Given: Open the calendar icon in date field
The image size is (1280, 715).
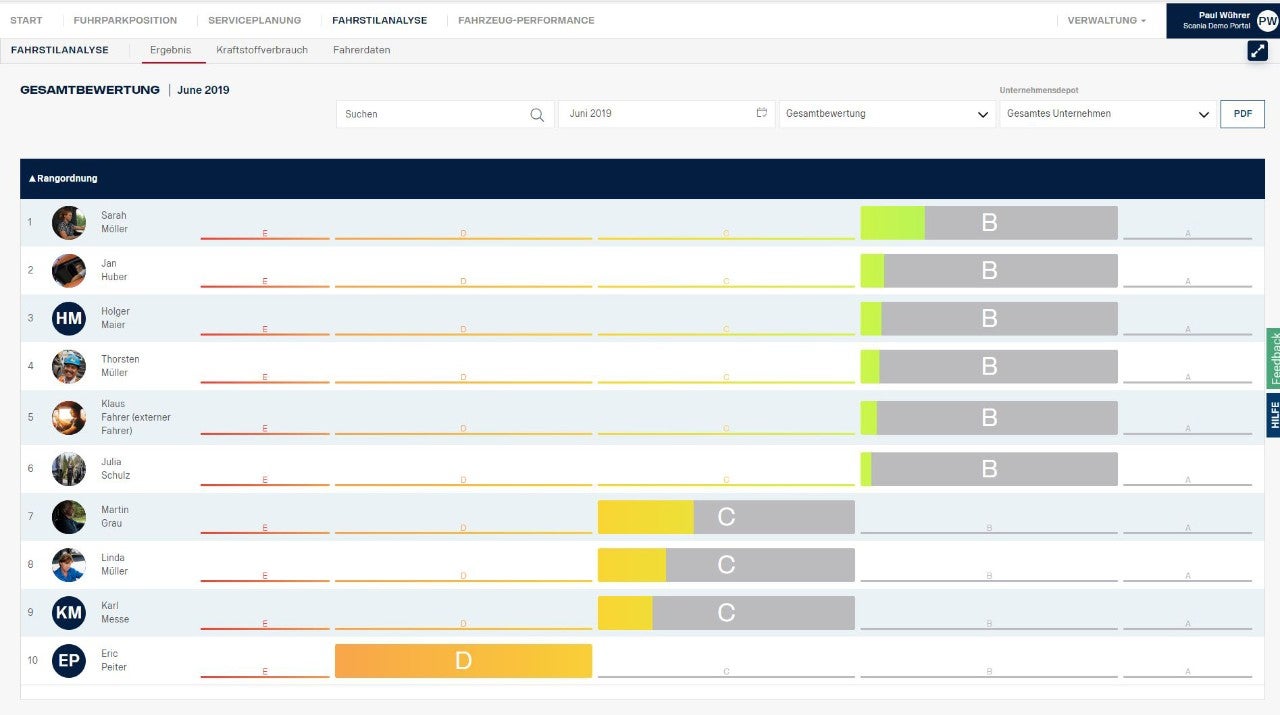Looking at the screenshot, I should 762,113.
